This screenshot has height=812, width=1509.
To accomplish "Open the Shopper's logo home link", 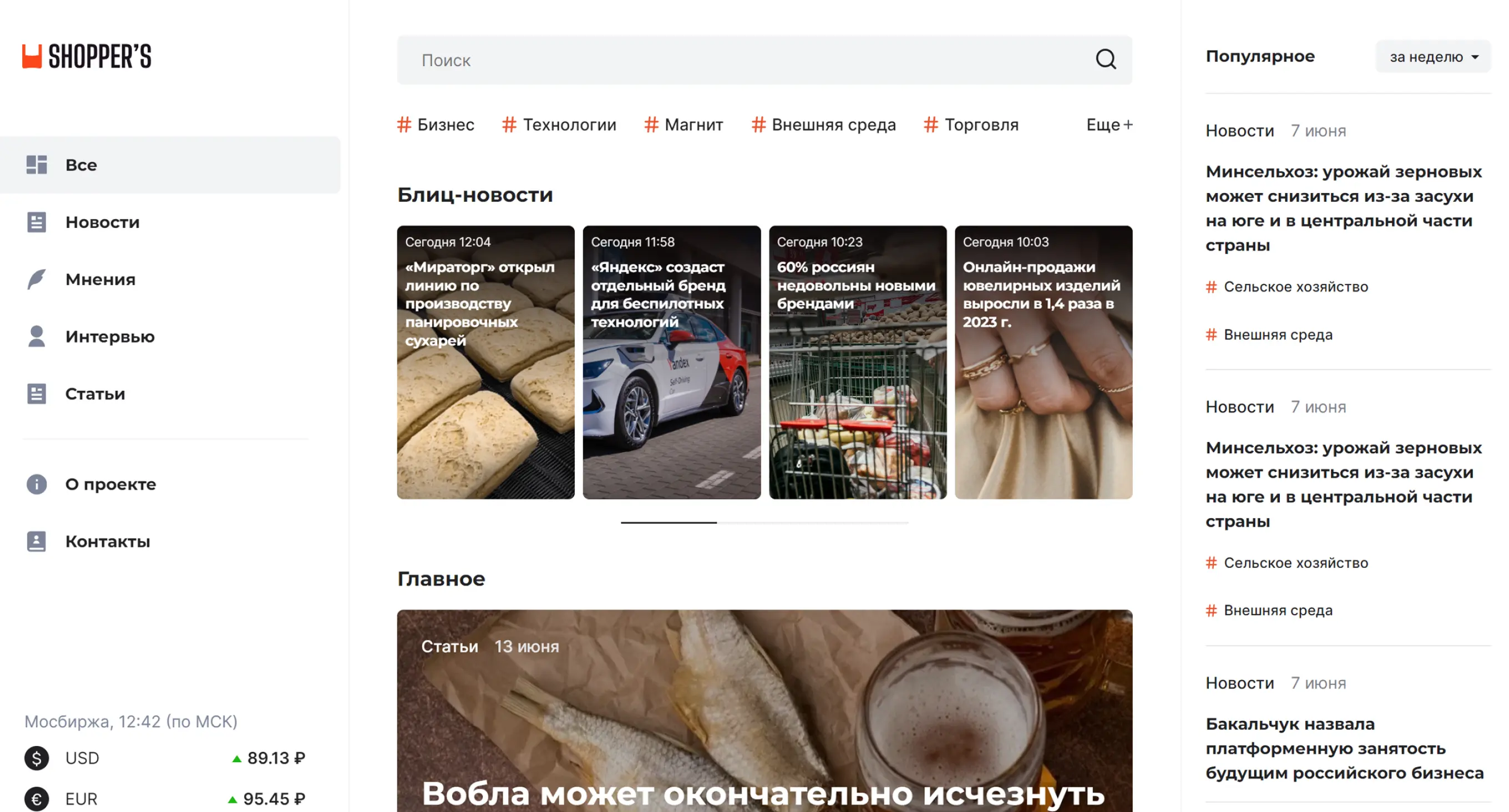I will pyautogui.click(x=87, y=56).
